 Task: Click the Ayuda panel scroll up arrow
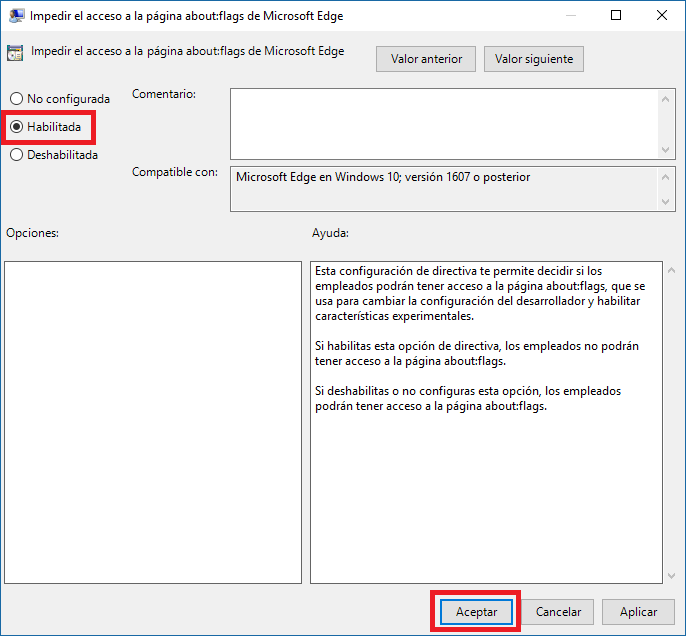pyautogui.click(x=672, y=270)
